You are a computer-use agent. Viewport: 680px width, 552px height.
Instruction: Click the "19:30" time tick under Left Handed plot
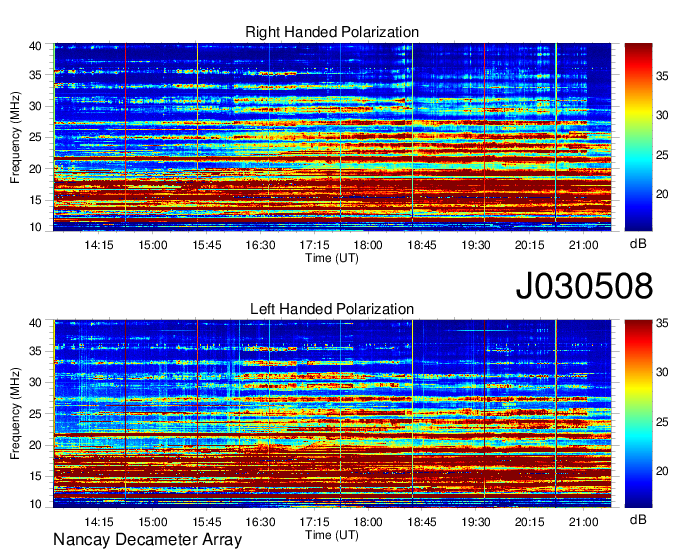(476, 522)
